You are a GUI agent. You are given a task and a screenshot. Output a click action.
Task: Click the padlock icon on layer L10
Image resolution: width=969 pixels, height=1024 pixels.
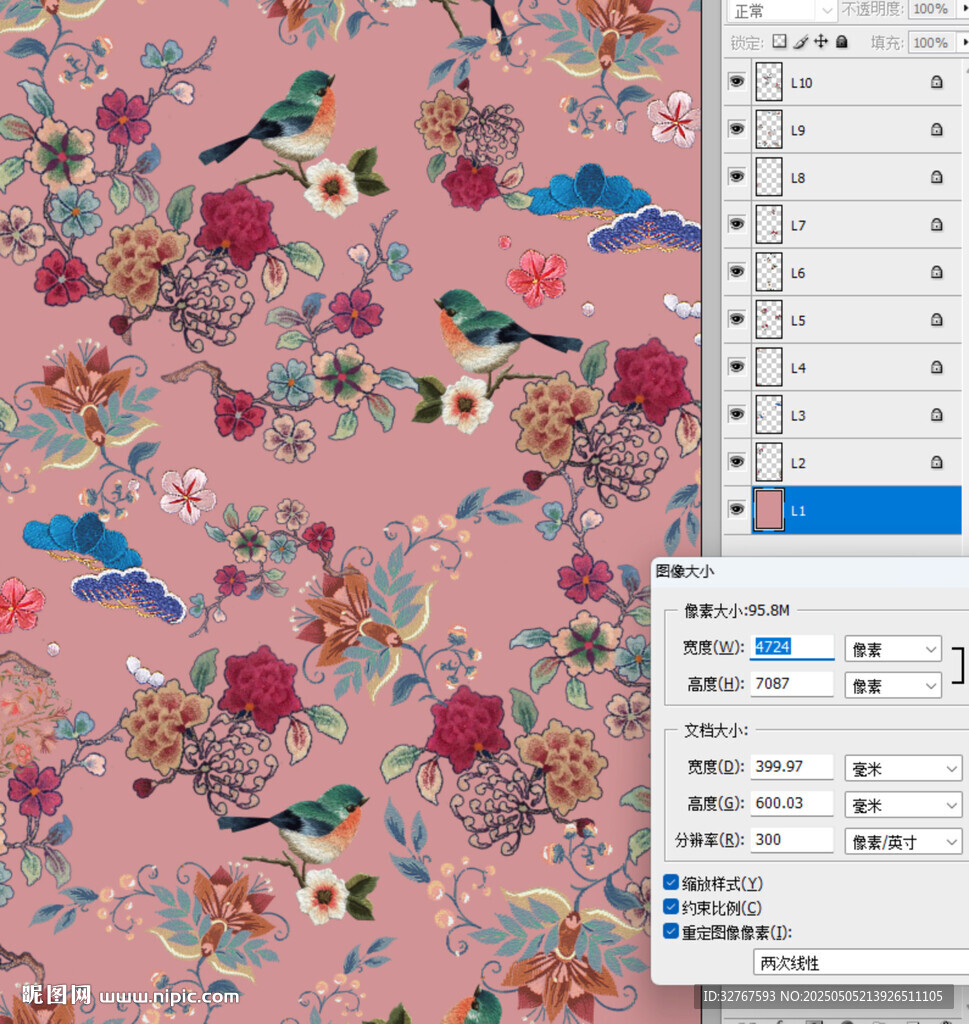click(x=936, y=83)
